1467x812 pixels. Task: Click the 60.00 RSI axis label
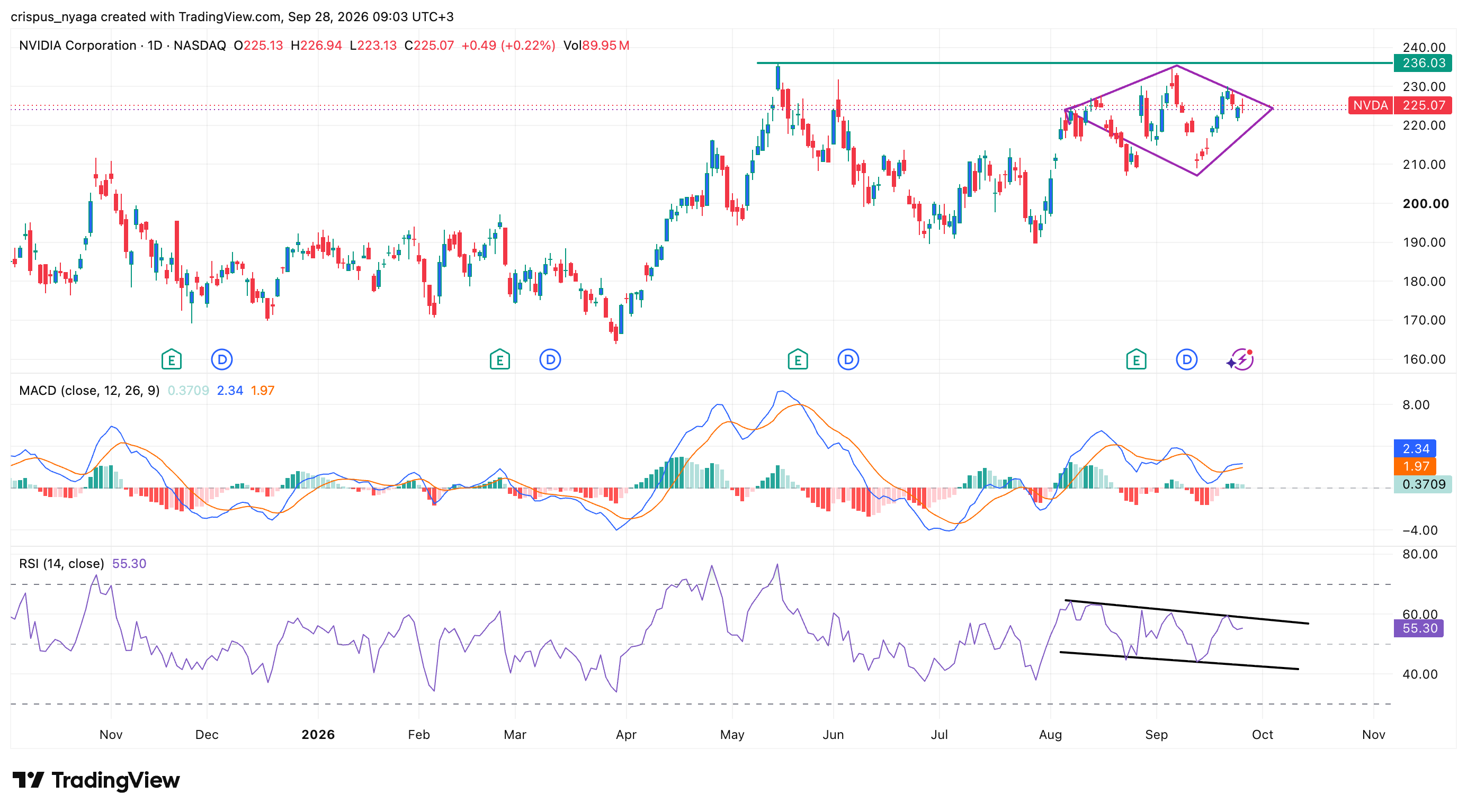(1420, 615)
